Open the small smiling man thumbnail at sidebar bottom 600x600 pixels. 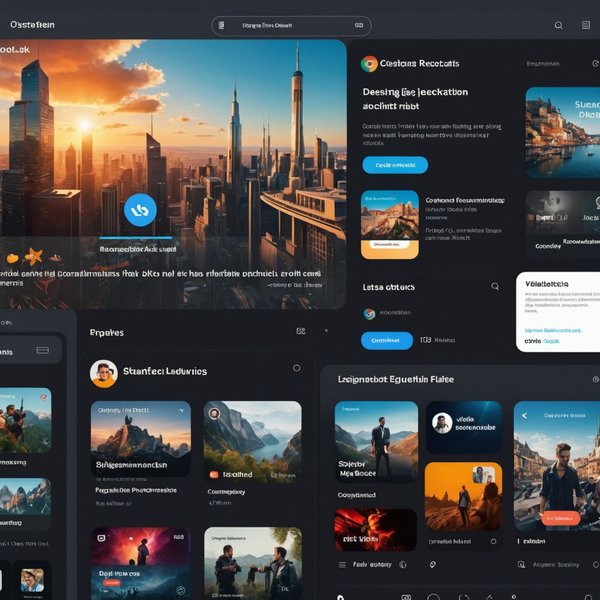[32, 580]
